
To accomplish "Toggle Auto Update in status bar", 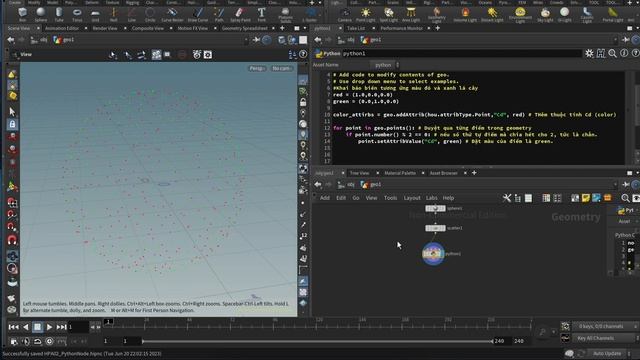I will (x=607, y=353).
